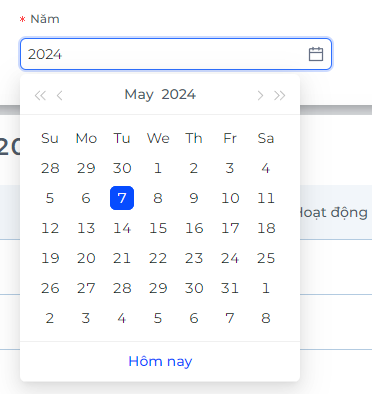Choose June 8 in the last row
Image resolution: width=372 pixels, height=394 pixels.
pos(266,318)
